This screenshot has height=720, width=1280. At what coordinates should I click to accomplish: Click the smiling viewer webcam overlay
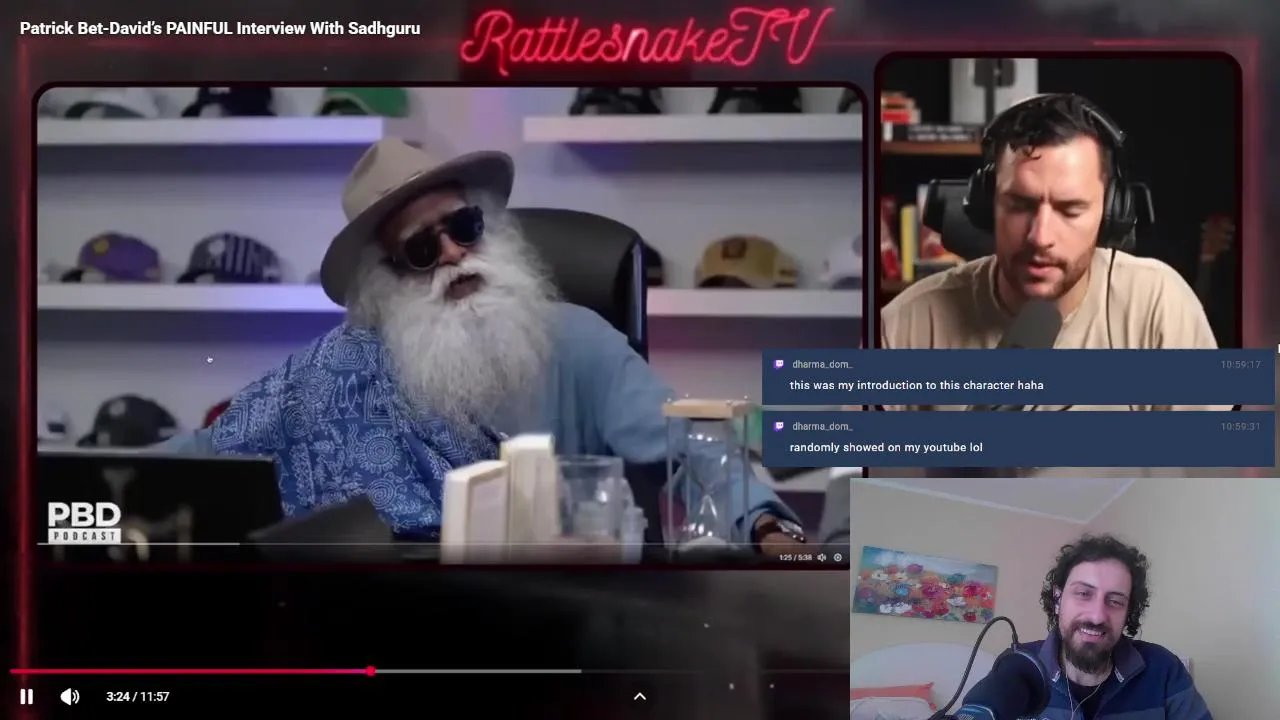click(x=1065, y=598)
